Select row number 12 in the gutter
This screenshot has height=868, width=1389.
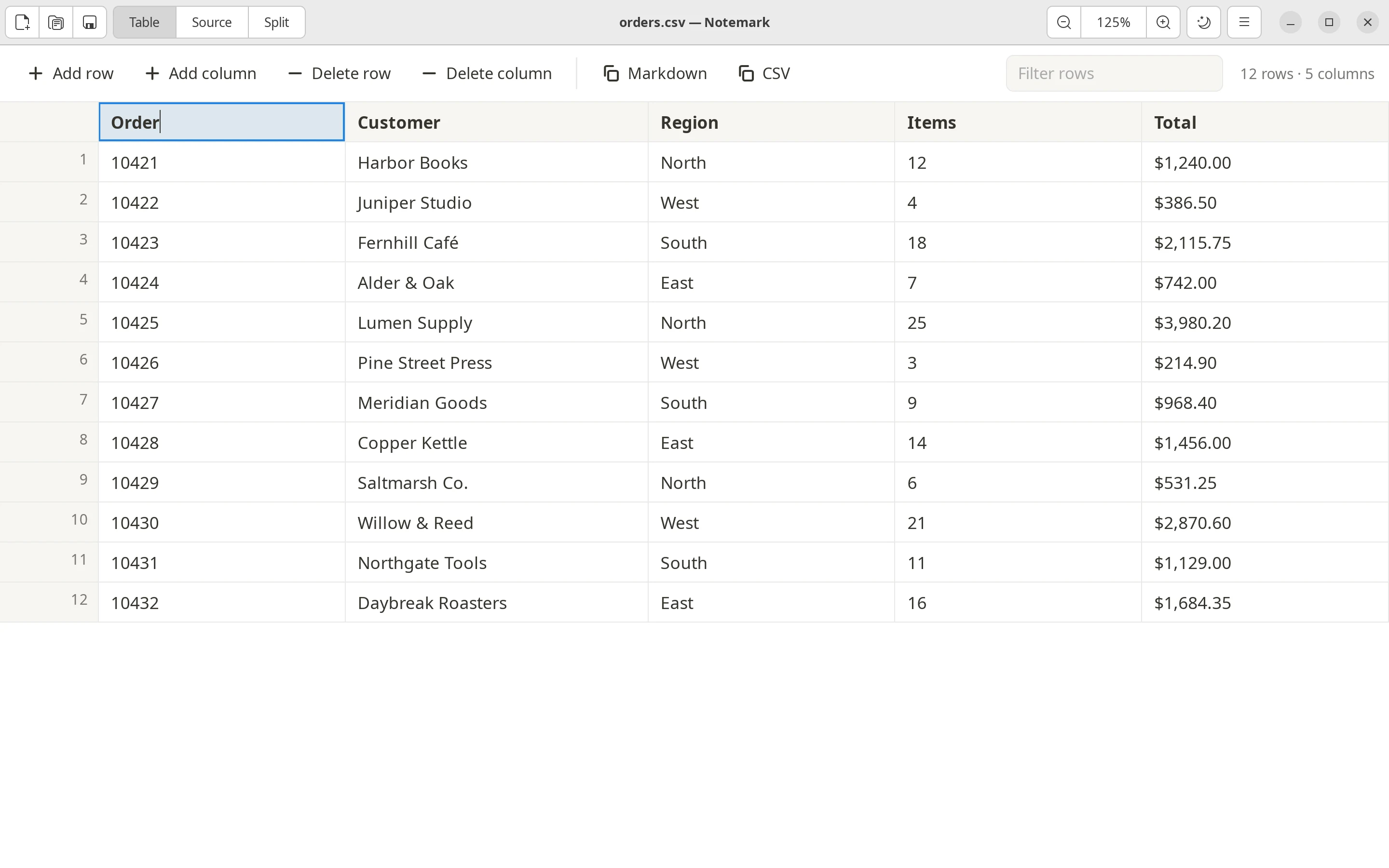coord(49,602)
